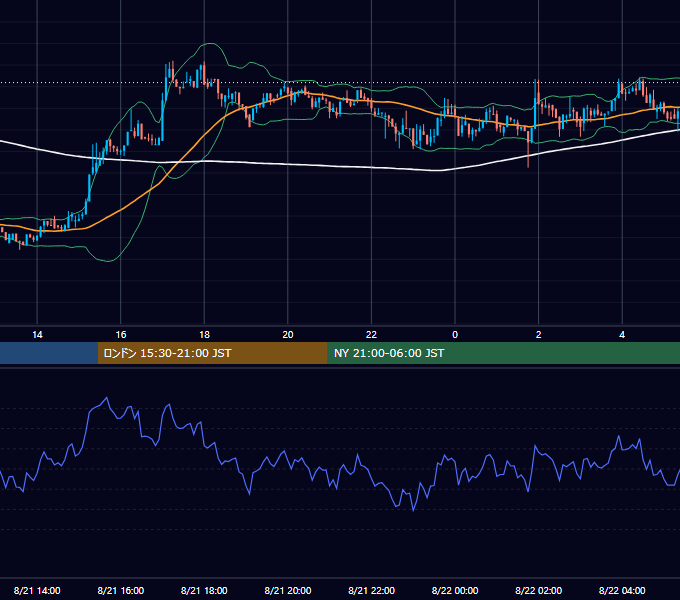This screenshot has height=600, width=680.
Task: Click the '8/21 14:00' label on oscillator axis
Action: (x=37, y=590)
